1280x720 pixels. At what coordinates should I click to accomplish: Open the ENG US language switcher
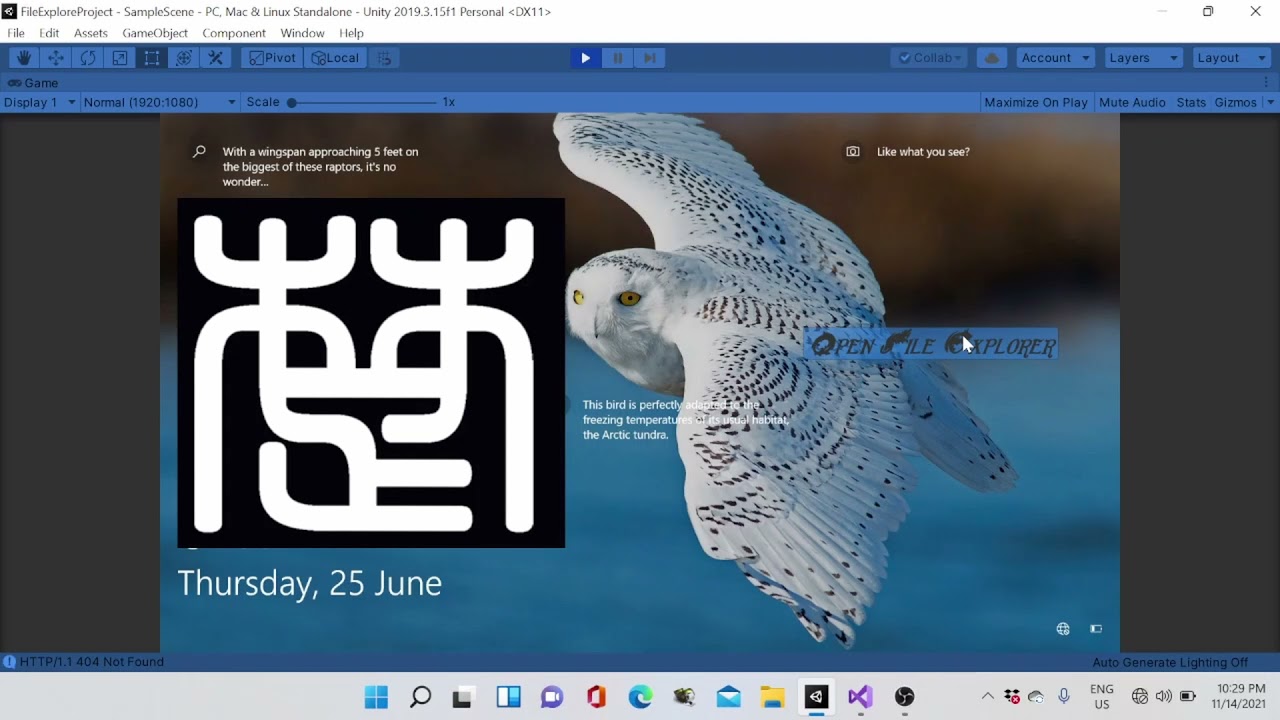click(1102, 697)
